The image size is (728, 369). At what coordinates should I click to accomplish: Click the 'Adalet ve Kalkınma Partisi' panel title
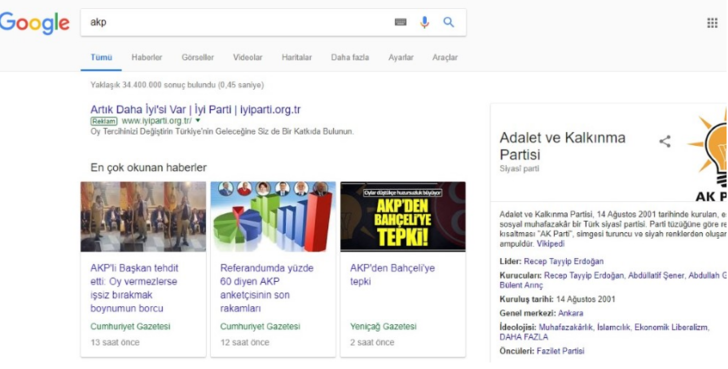562,146
